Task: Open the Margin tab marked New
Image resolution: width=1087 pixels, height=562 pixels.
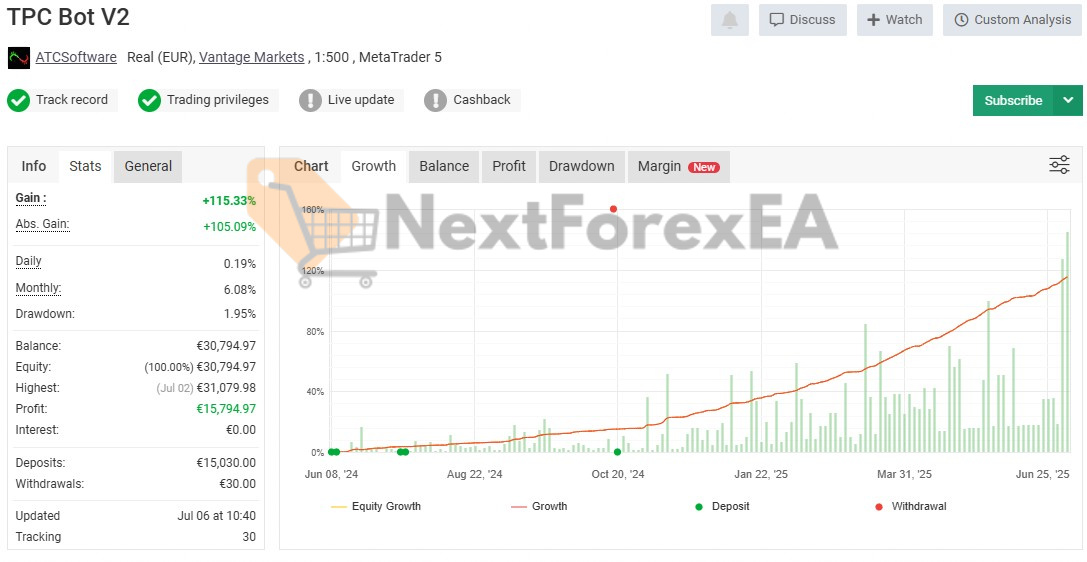Action: [x=677, y=166]
